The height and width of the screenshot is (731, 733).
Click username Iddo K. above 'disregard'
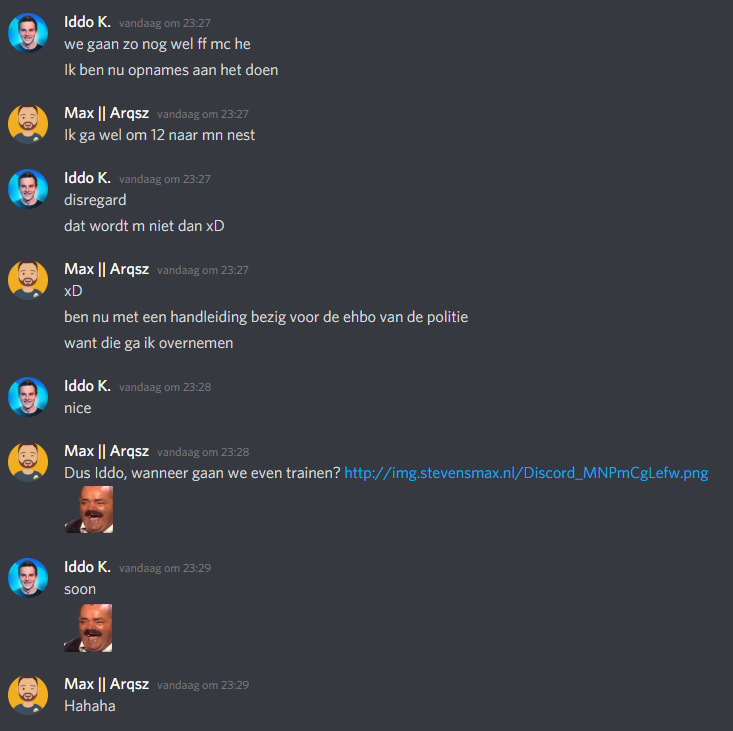point(87,178)
